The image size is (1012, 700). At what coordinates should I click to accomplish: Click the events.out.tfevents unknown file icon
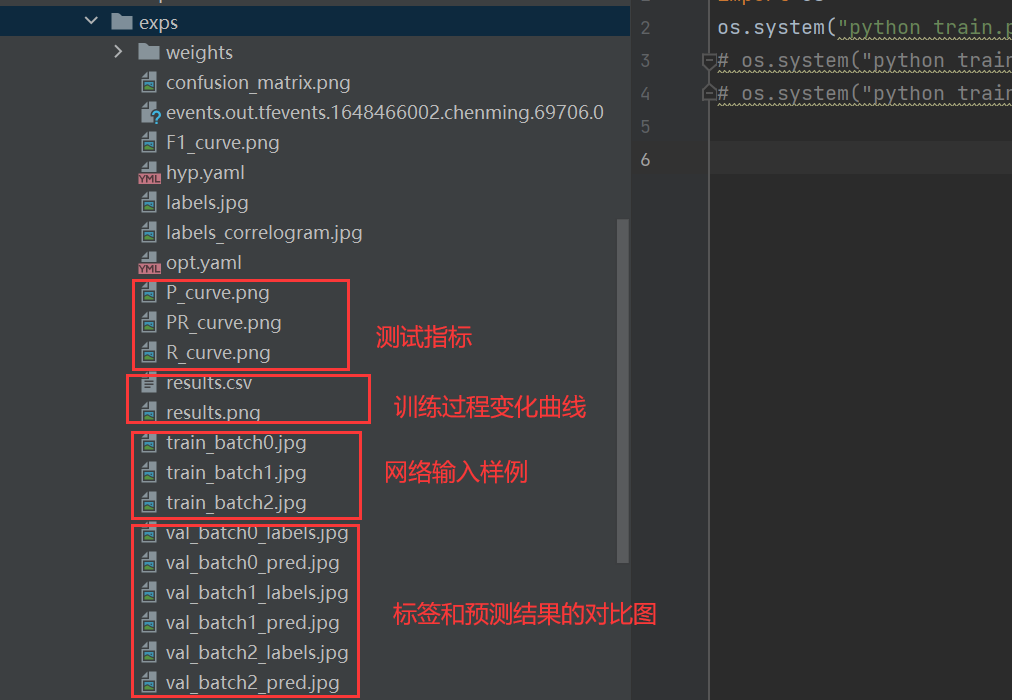point(150,112)
